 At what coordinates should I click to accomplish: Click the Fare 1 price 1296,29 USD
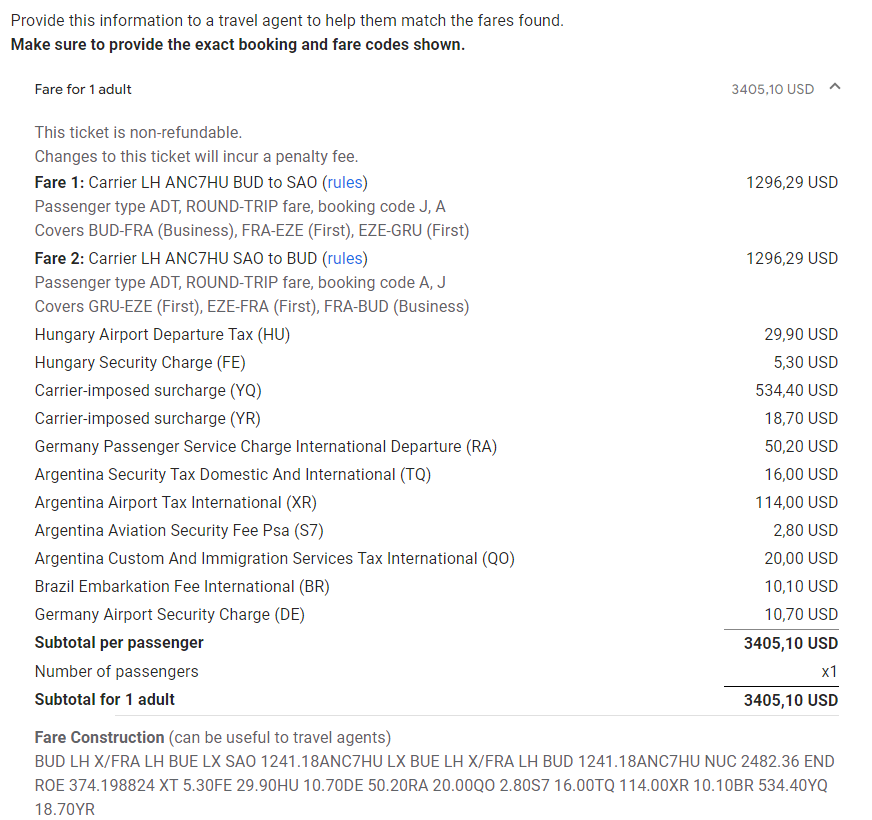click(792, 182)
